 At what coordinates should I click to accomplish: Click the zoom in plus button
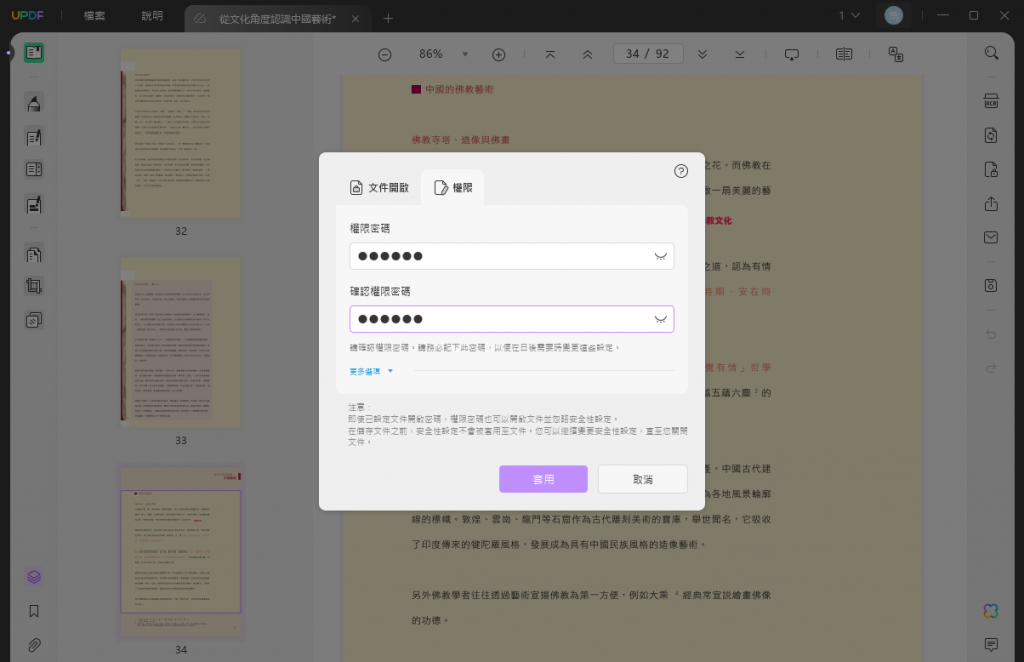(498, 55)
